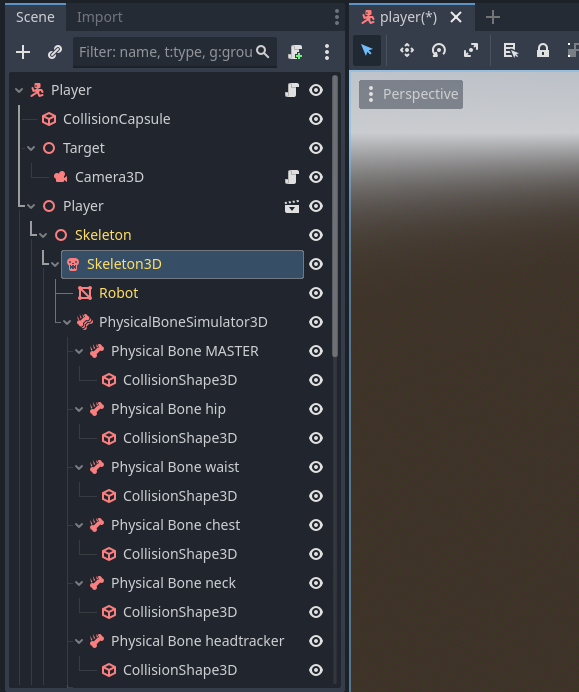579x692 pixels.
Task: Open the script attached to Camera3D
Action: (292, 177)
